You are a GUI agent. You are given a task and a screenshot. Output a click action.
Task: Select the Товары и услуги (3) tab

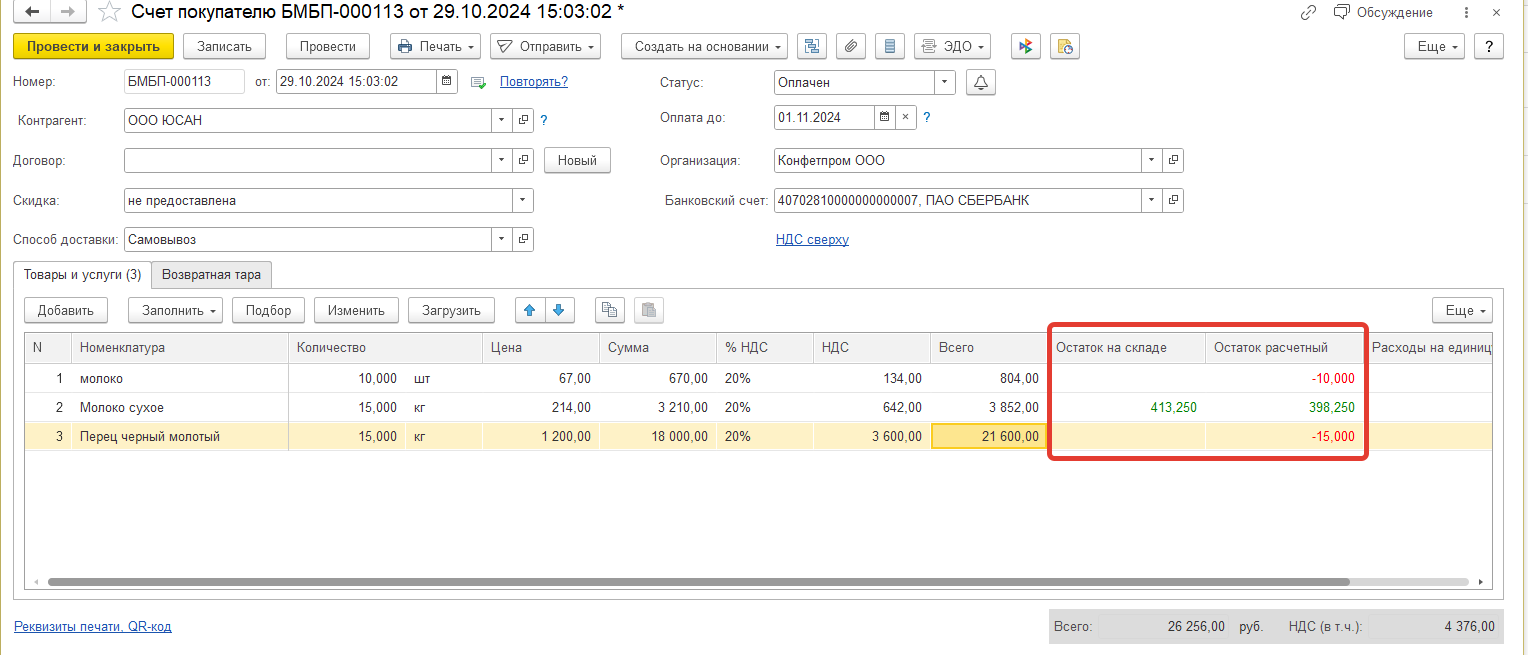82,275
